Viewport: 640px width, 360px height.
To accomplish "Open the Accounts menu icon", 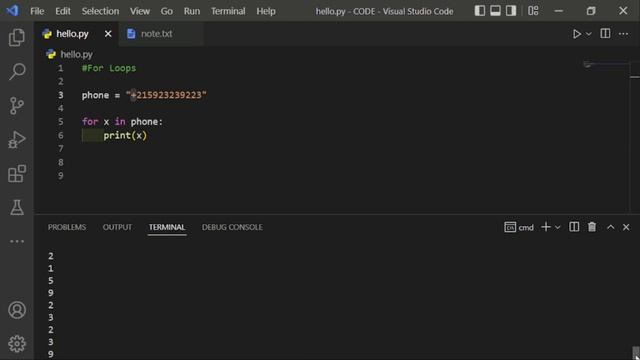I will [x=17, y=310].
